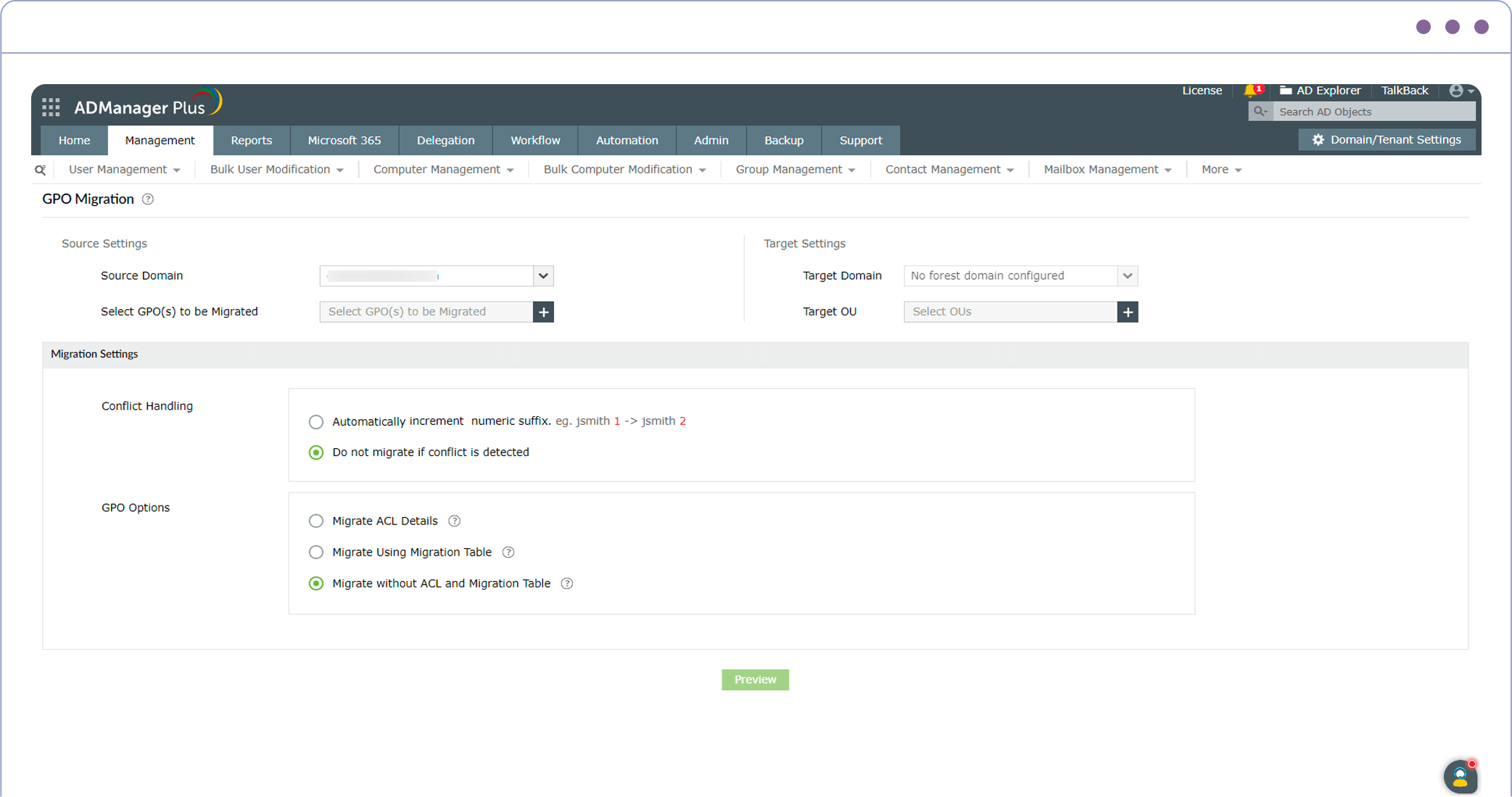
Task: Click the help icon beside Migrate ACL Details
Action: 454,521
